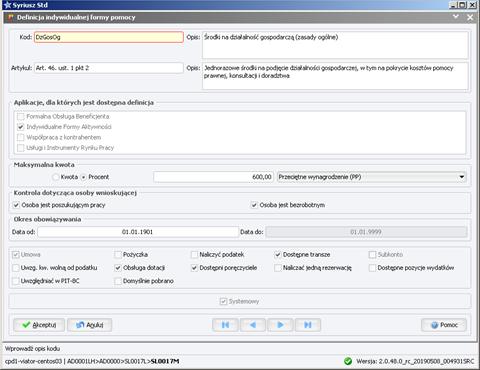Toggle Usługi i Instrumenty Rynku Pracy checkbox
The width and height of the screenshot is (480, 370).
coord(21,148)
